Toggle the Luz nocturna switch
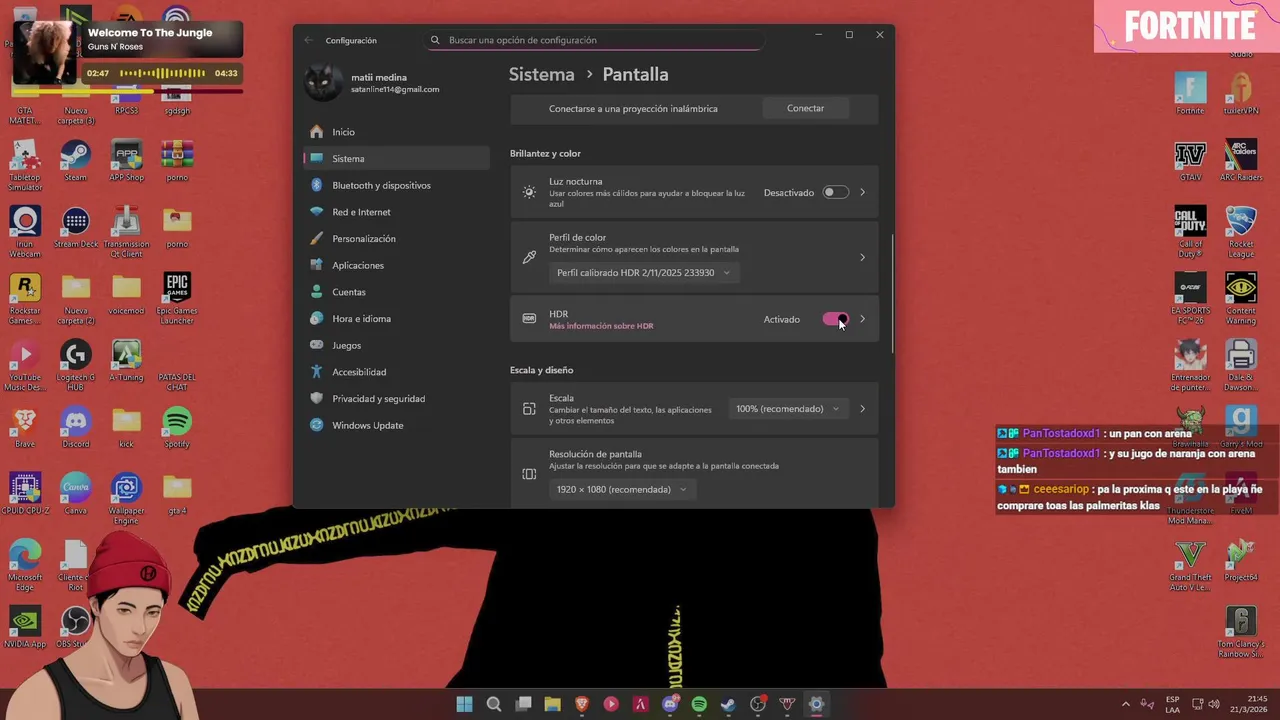The width and height of the screenshot is (1280, 720). click(835, 192)
